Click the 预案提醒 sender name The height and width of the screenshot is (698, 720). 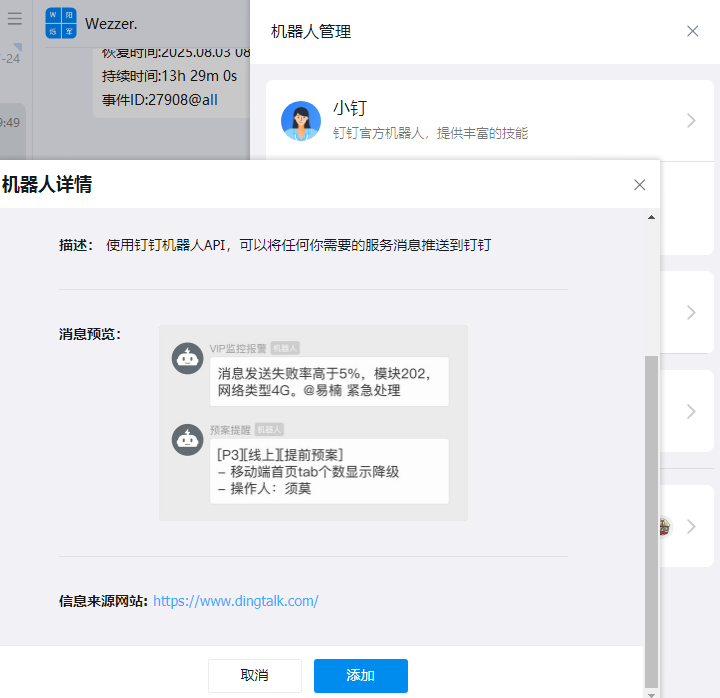tap(230, 430)
